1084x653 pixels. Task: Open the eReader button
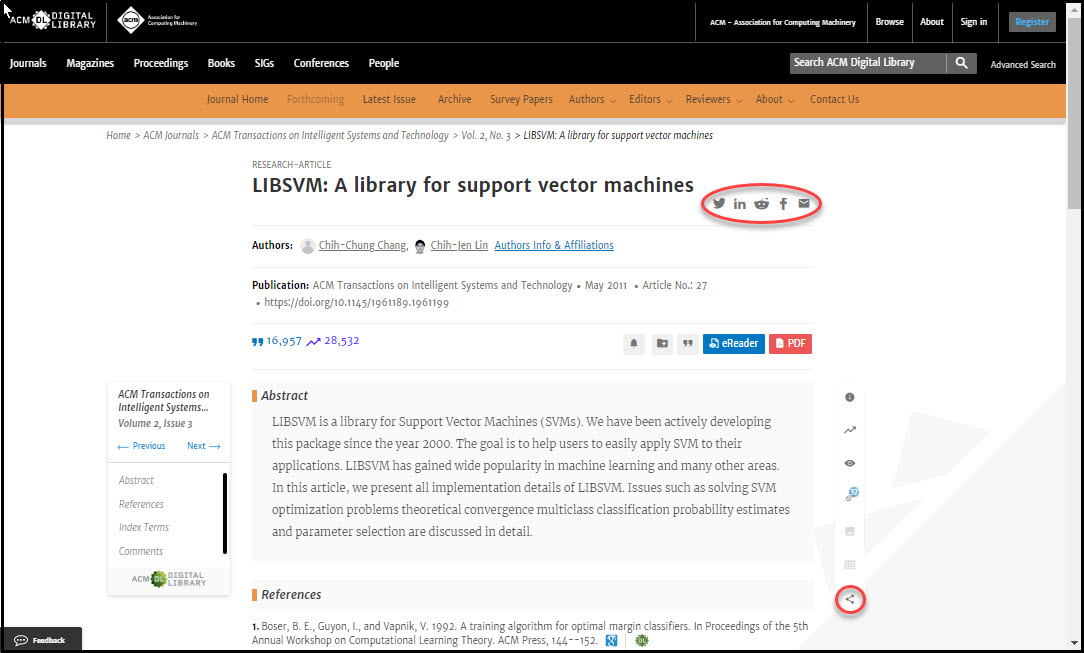tap(733, 343)
